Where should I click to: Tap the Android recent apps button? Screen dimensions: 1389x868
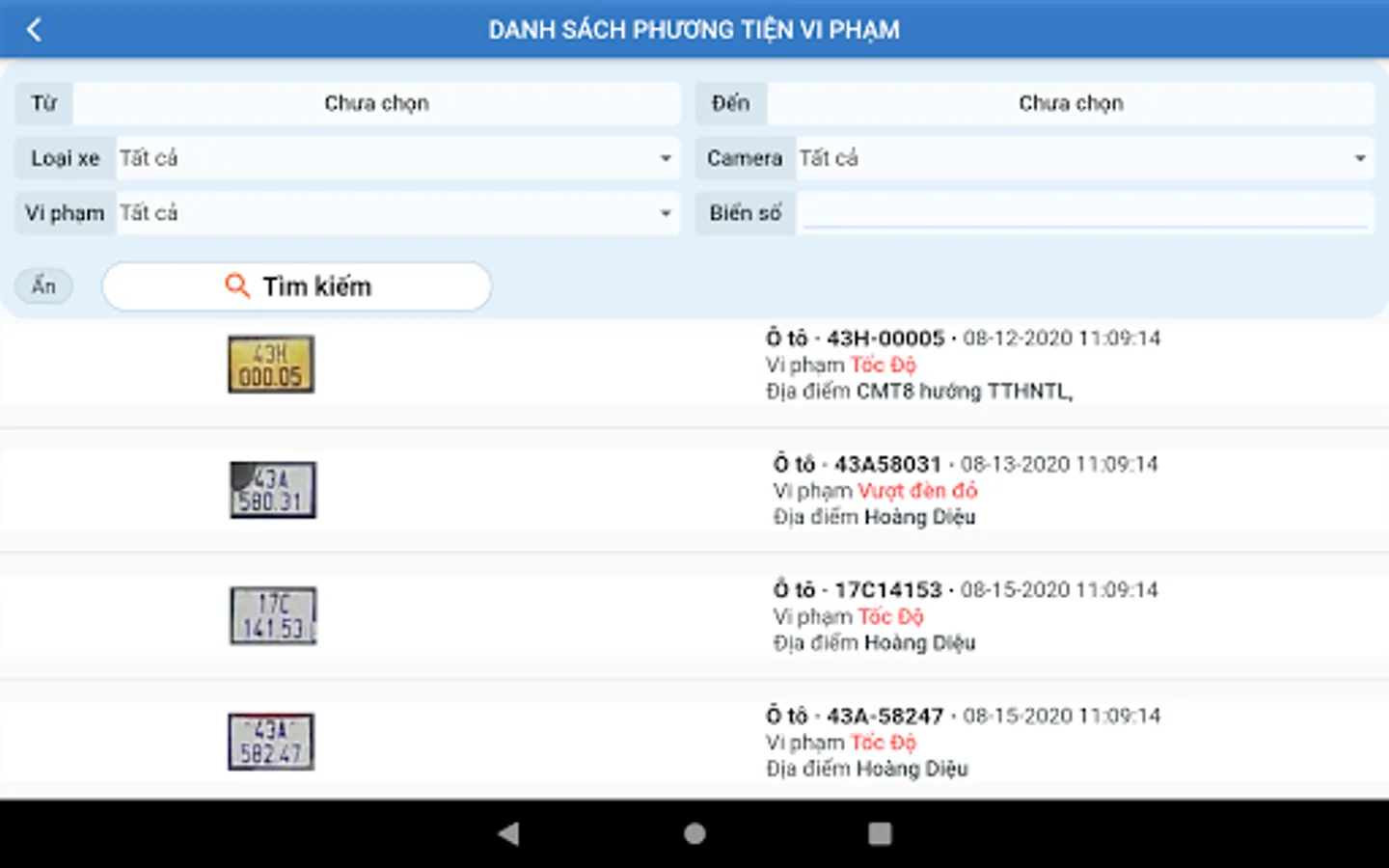pyautogui.click(x=880, y=833)
